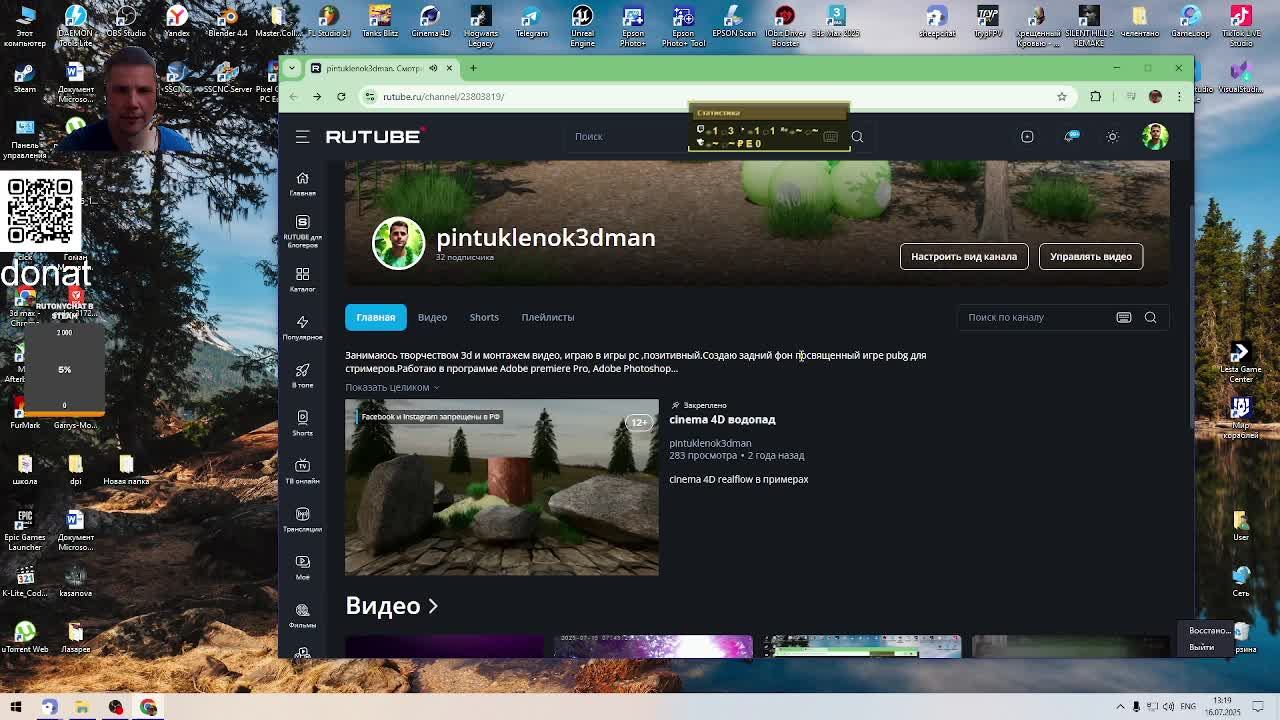
Task: Open the OBS Studio desktop icon
Action: tap(126, 21)
